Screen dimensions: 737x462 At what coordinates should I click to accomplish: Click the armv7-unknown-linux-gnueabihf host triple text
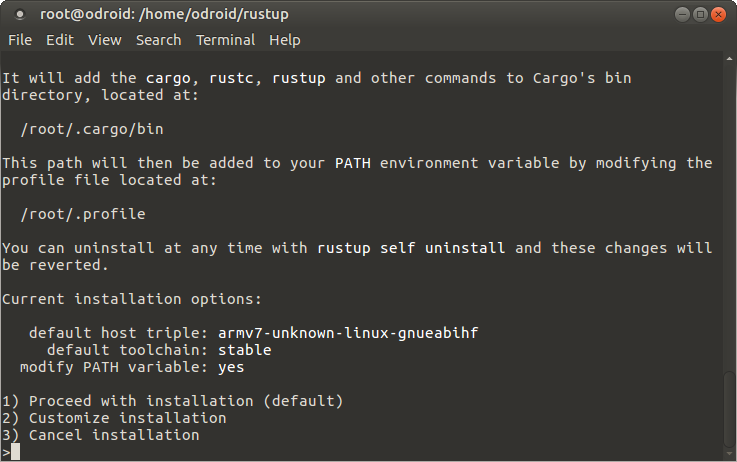[x=348, y=333]
